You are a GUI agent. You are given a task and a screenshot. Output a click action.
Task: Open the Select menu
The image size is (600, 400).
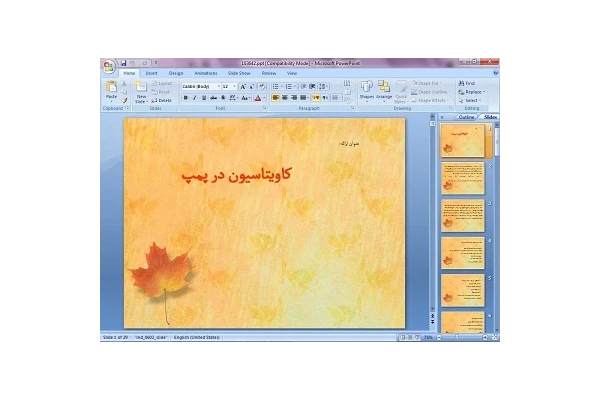click(470, 100)
